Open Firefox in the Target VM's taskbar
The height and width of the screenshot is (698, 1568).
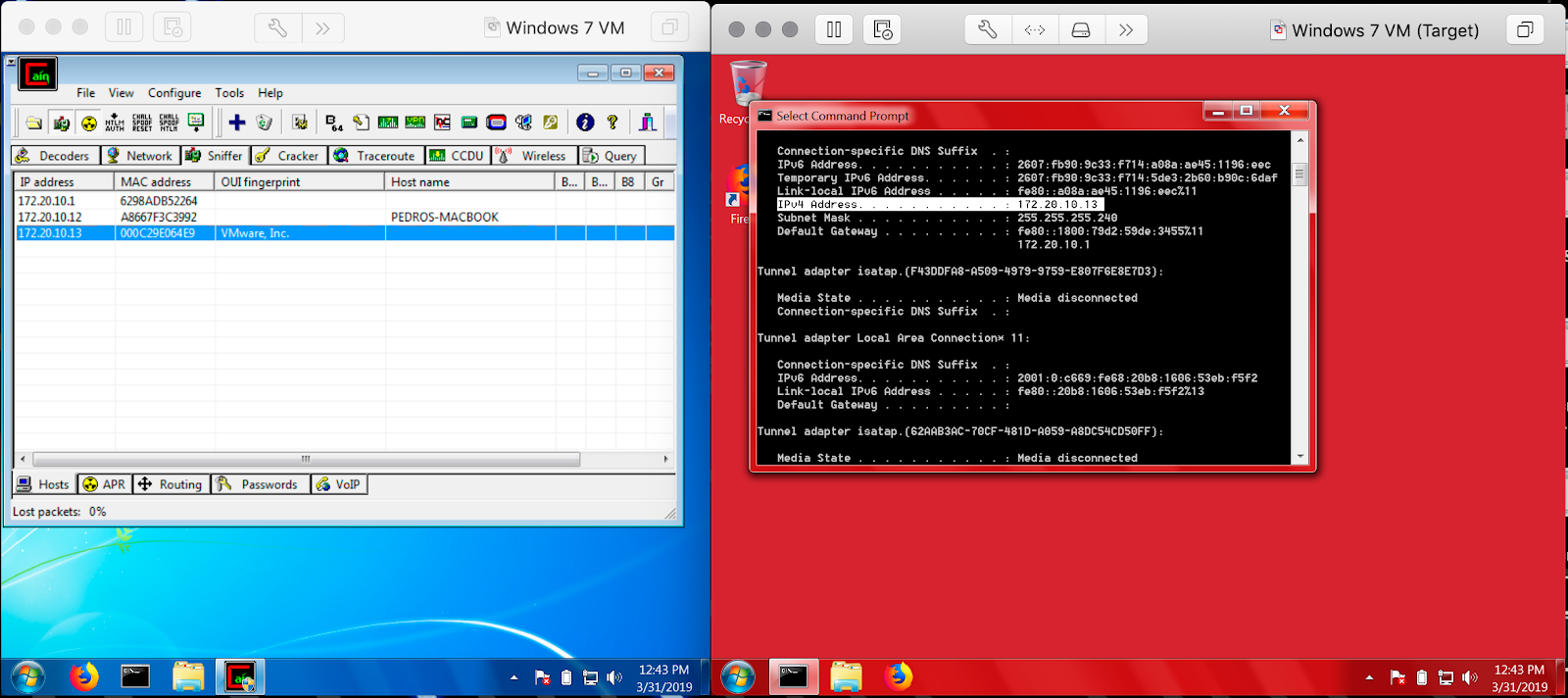[898, 676]
